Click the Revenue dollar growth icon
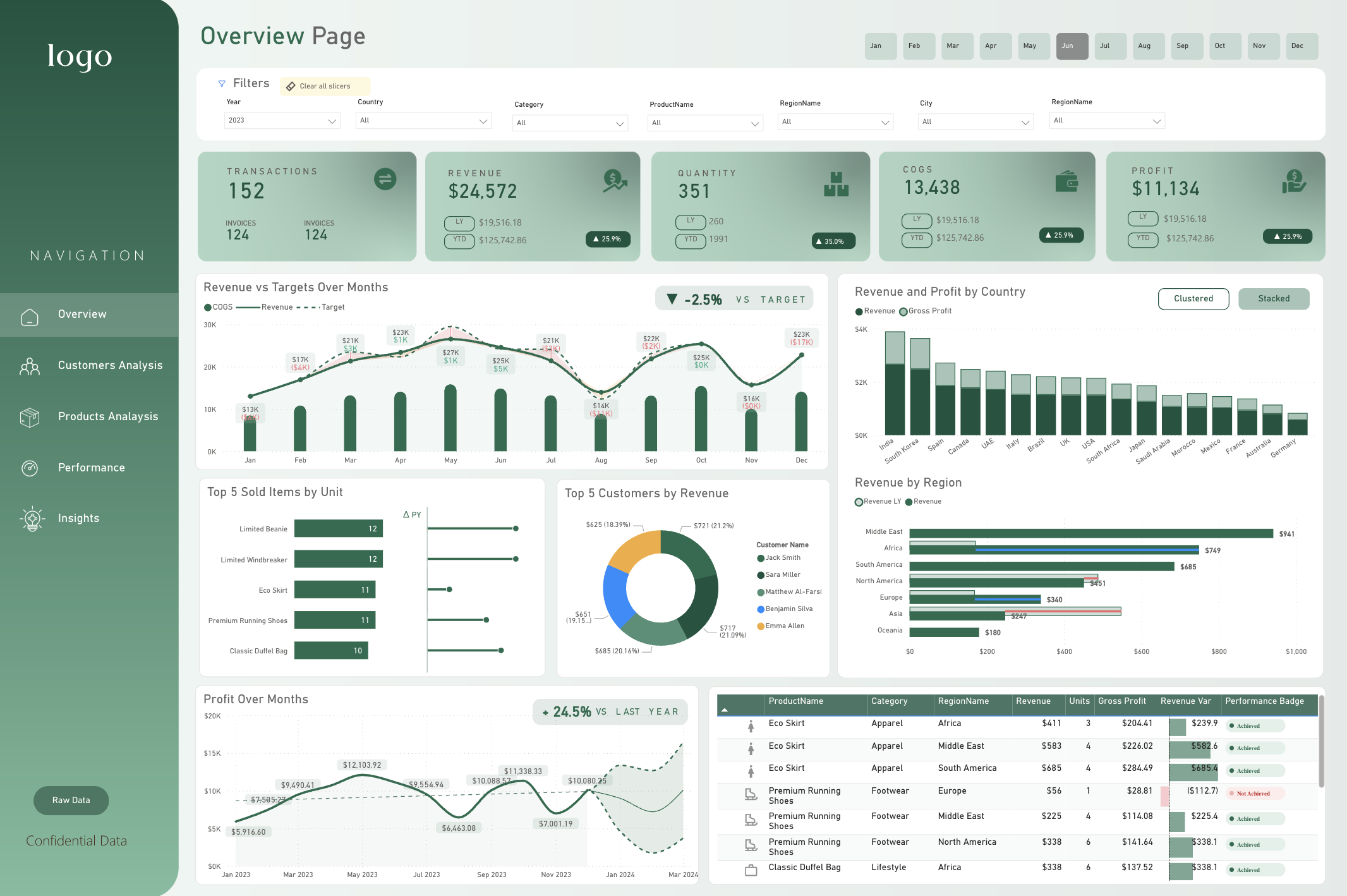Screen dimensions: 1347x896 point(615,181)
